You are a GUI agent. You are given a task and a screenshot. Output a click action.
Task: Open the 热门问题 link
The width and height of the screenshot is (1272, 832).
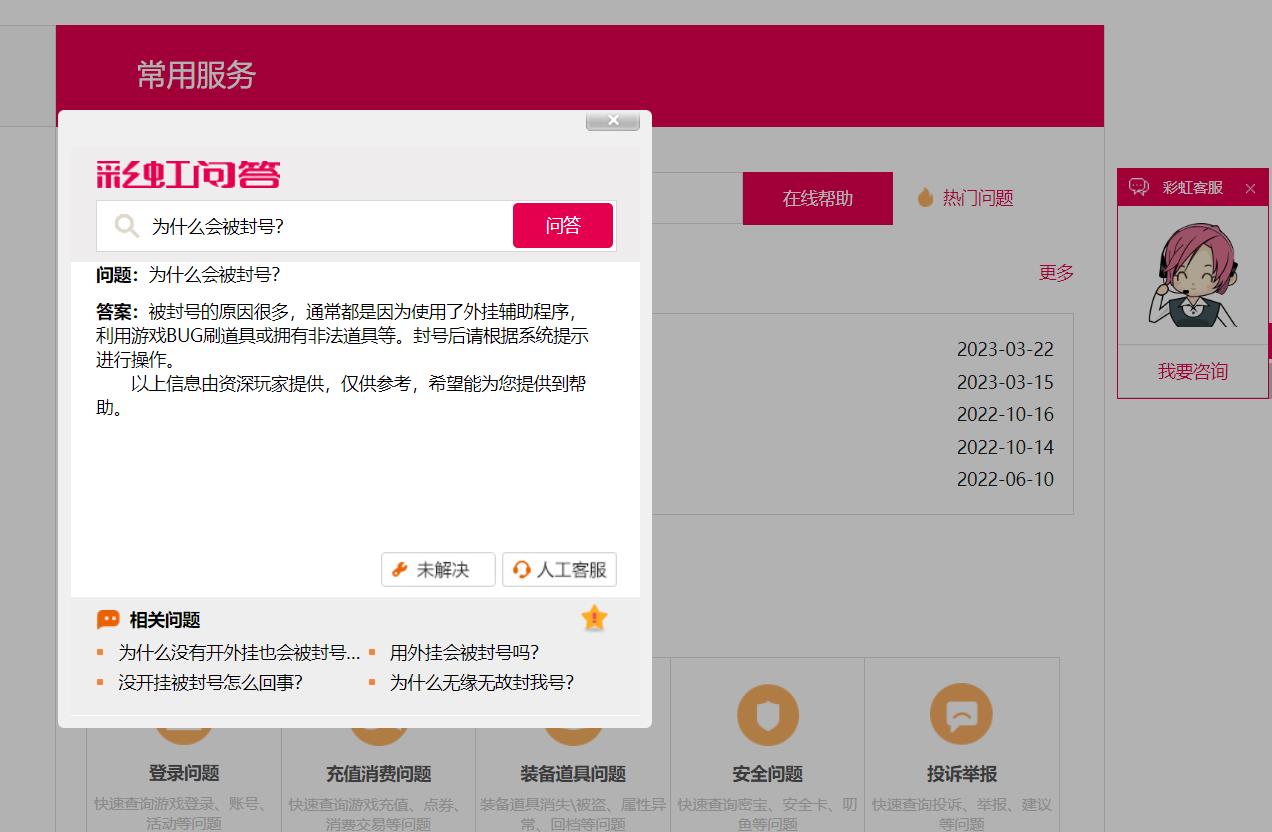click(978, 198)
